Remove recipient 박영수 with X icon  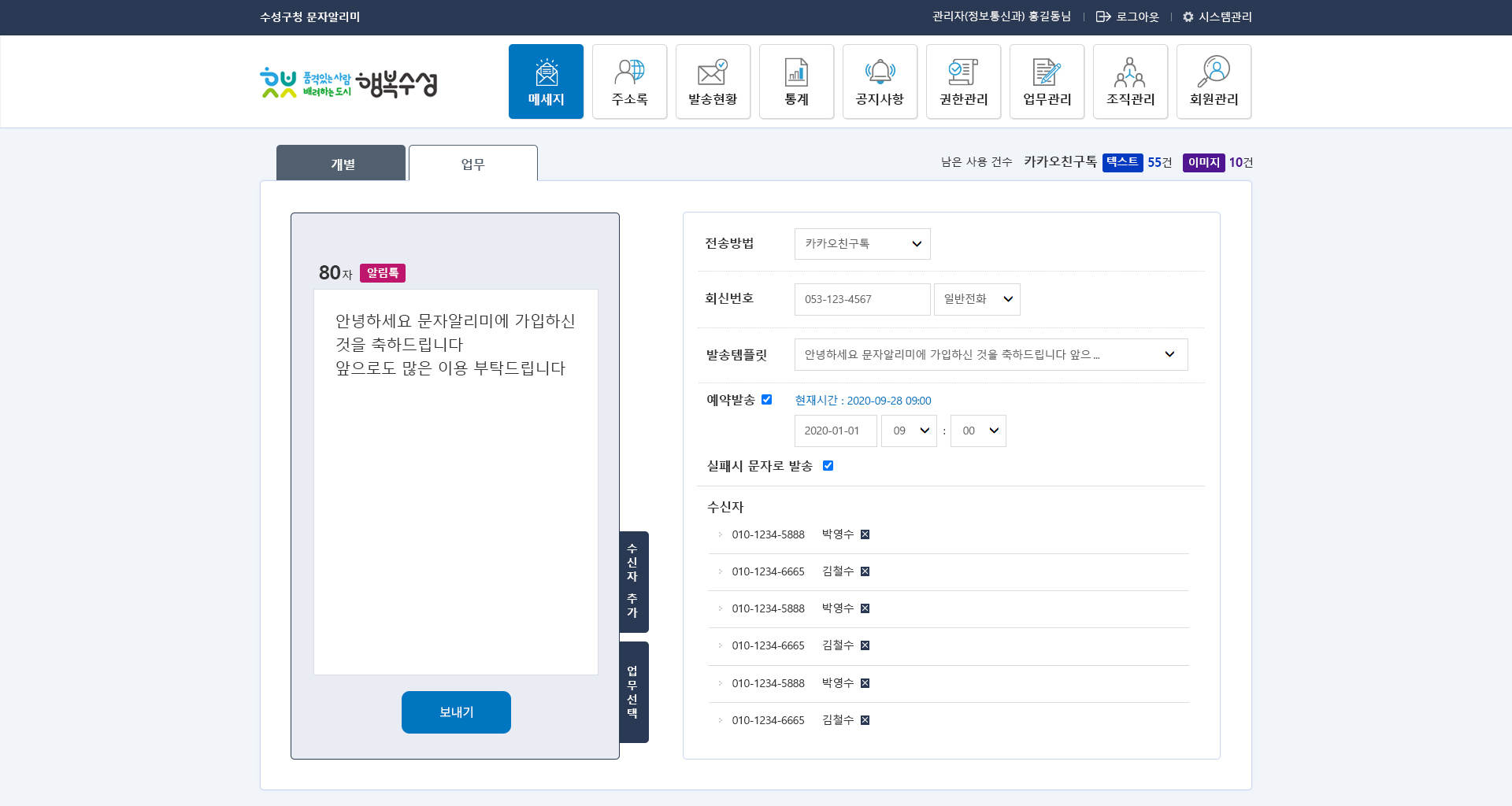click(865, 534)
